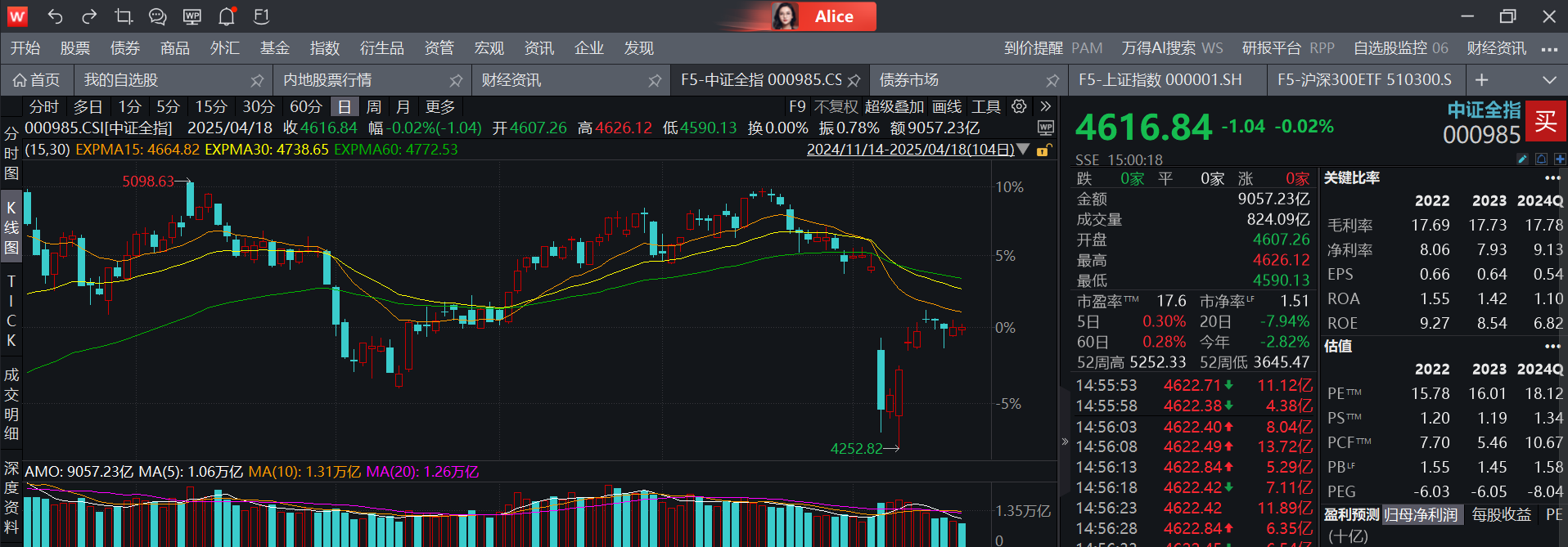Select the 1分 chart period
Image resolution: width=1568 pixels, height=547 pixels.
[129, 107]
